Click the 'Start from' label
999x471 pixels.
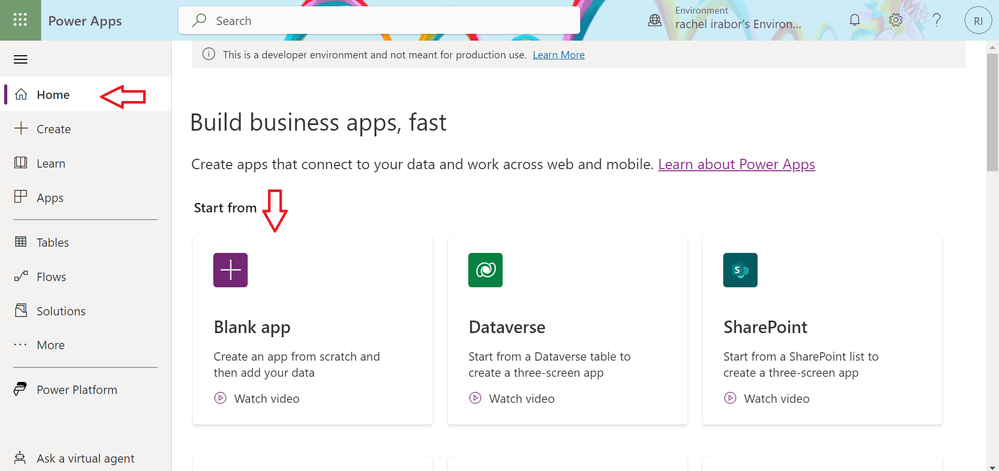[226, 208]
